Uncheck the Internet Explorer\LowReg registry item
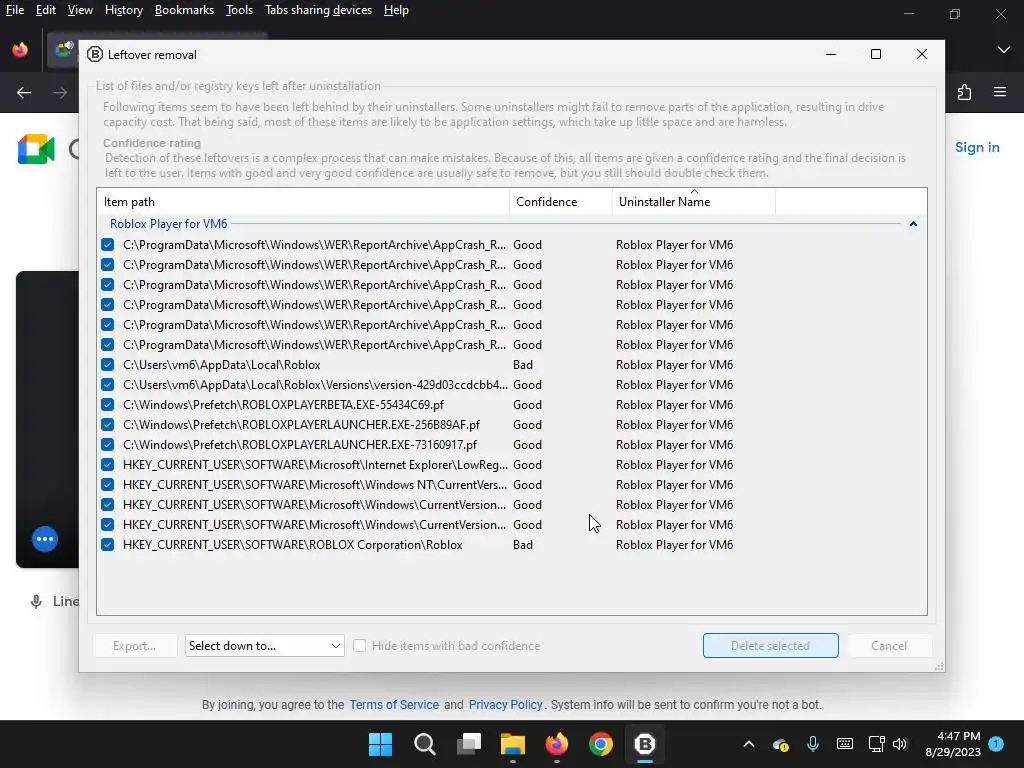This screenshot has width=1024, height=768. [108, 464]
